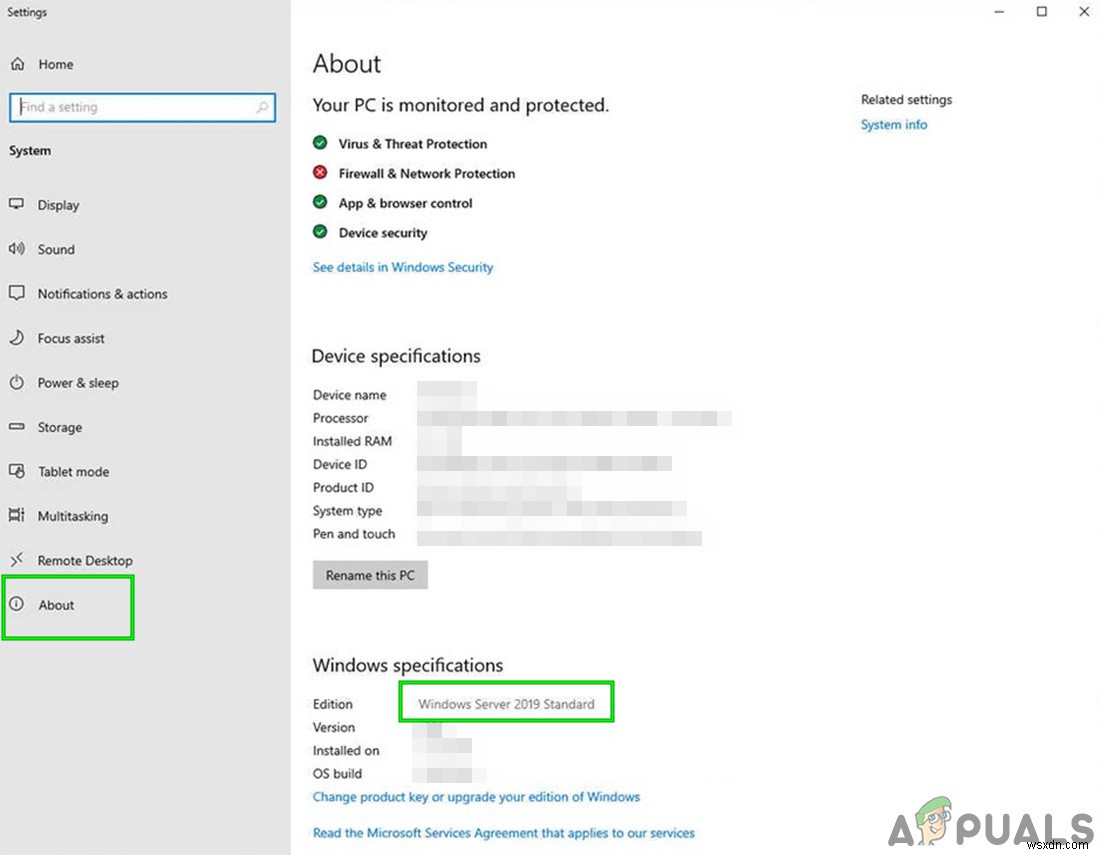The width and height of the screenshot is (1100, 855).
Task: Click the Virus & Threat Protection green checkmark
Action: click(x=320, y=142)
